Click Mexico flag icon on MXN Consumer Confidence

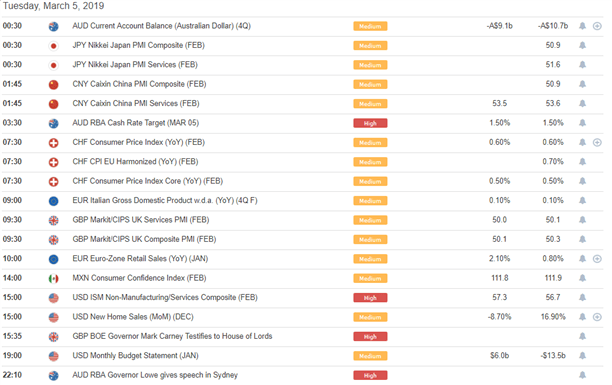point(53,278)
